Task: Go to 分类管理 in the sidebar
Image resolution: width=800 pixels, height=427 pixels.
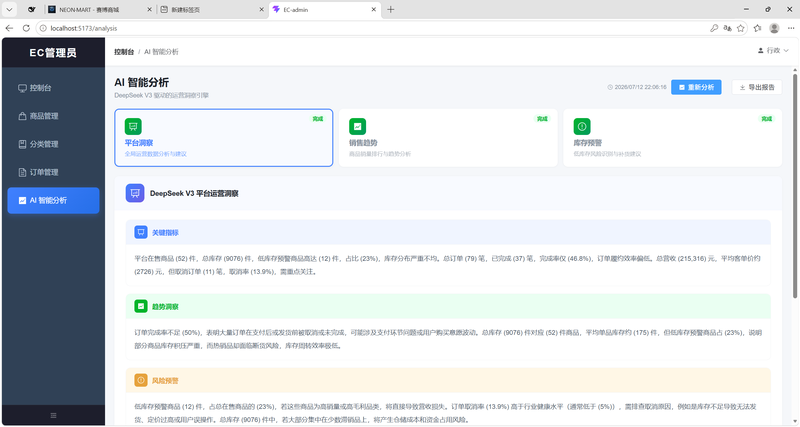Action: click(53, 144)
